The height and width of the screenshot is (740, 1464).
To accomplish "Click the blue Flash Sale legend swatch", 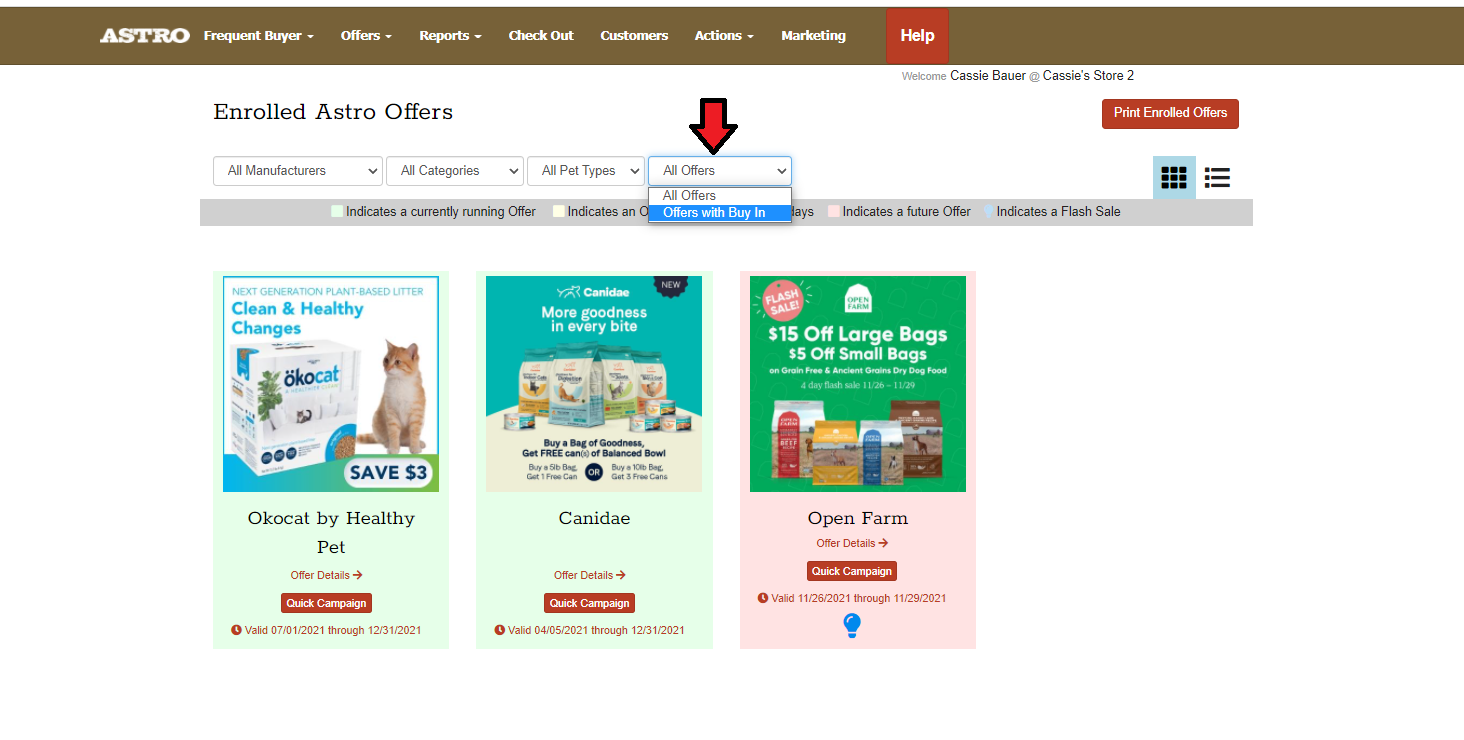I will [988, 212].
